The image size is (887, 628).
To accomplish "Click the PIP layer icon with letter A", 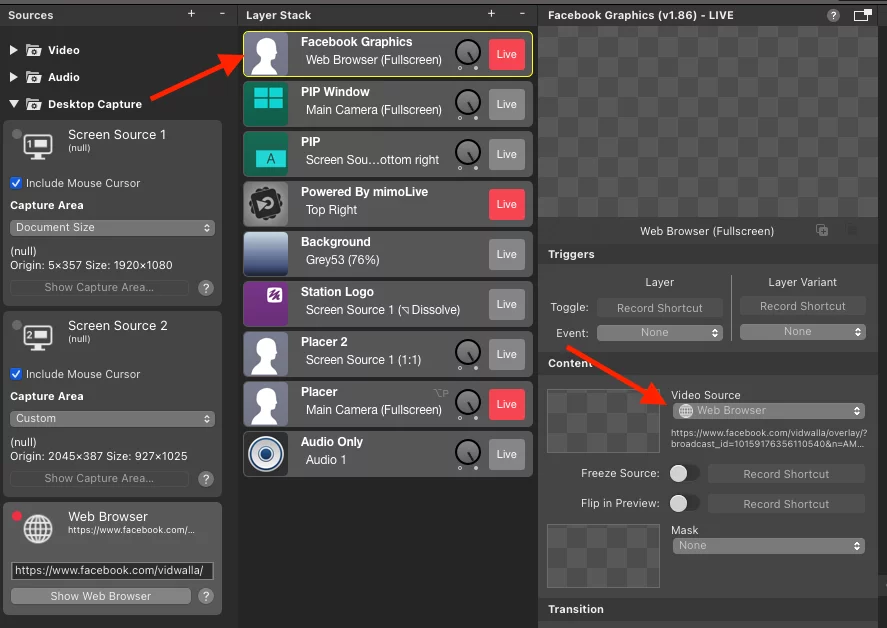I will pyautogui.click(x=266, y=154).
